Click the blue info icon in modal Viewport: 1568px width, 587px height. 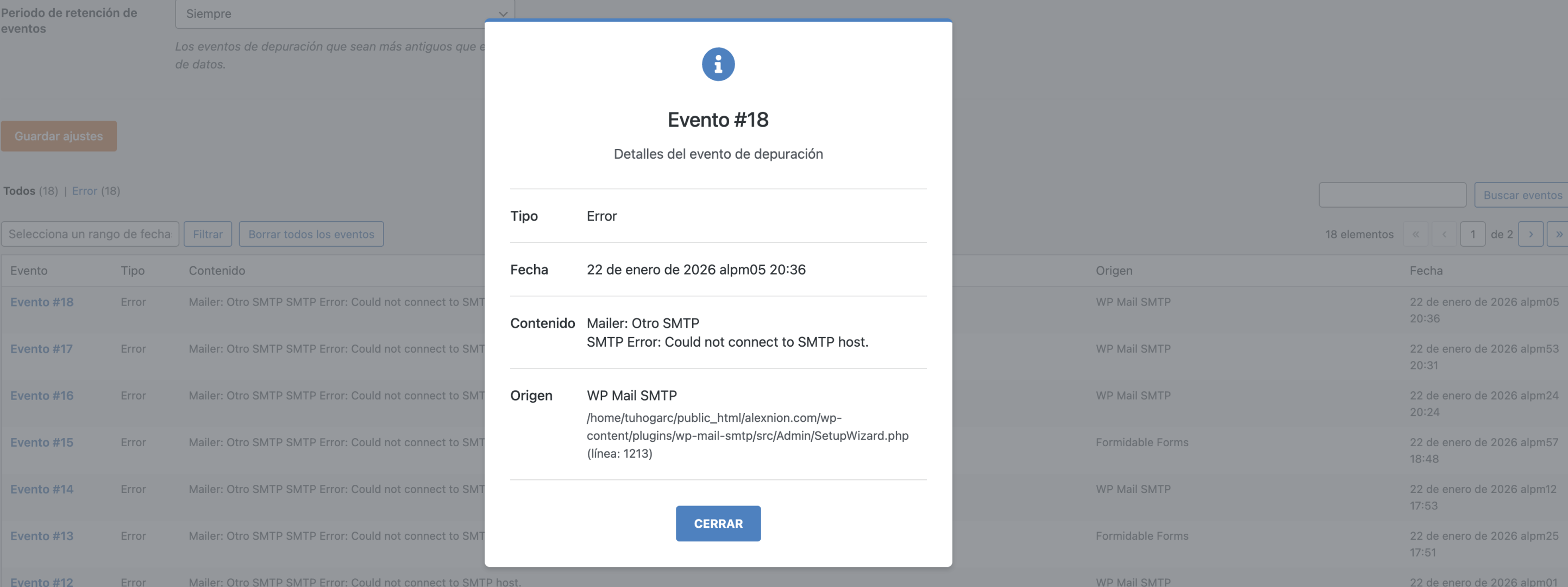718,64
